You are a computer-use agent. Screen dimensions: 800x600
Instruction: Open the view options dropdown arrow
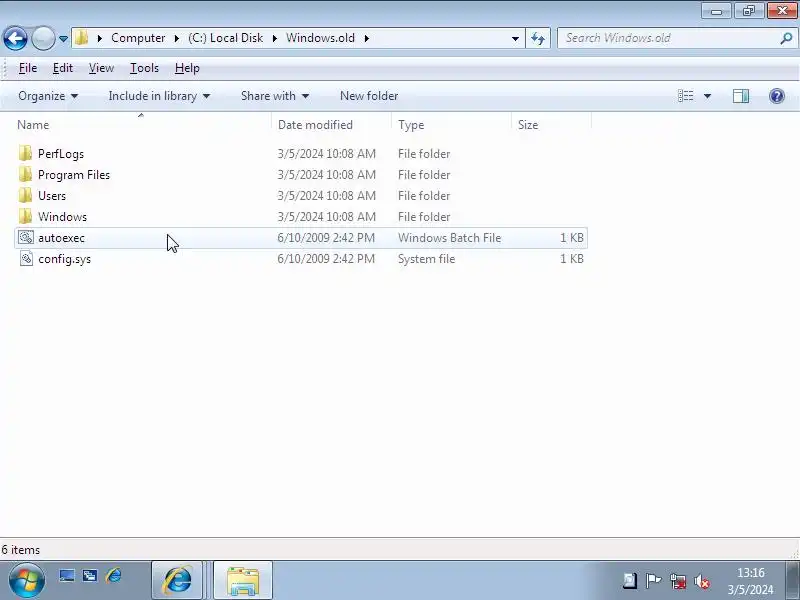pyautogui.click(x=707, y=96)
